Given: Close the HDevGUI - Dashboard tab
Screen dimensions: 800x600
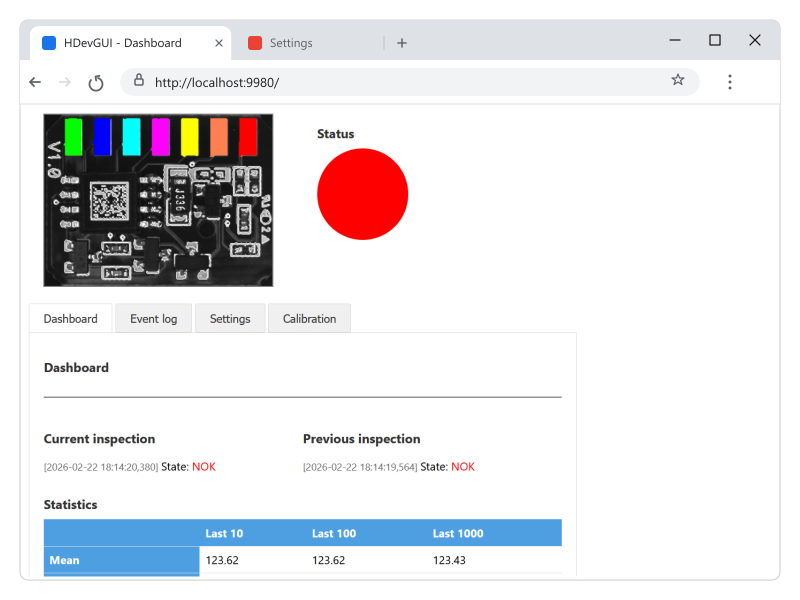Looking at the screenshot, I should coord(218,42).
